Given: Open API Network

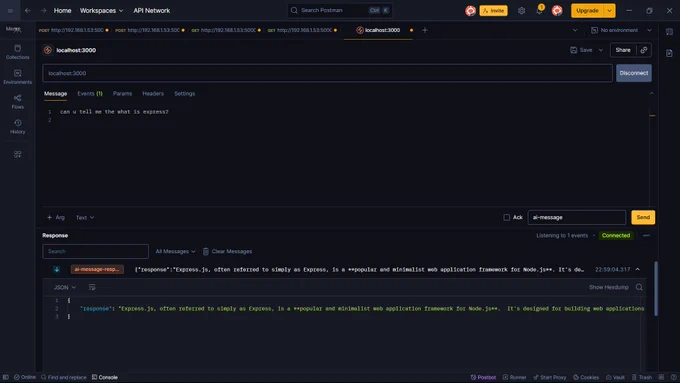Looking at the screenshot, I should point(151,10).
